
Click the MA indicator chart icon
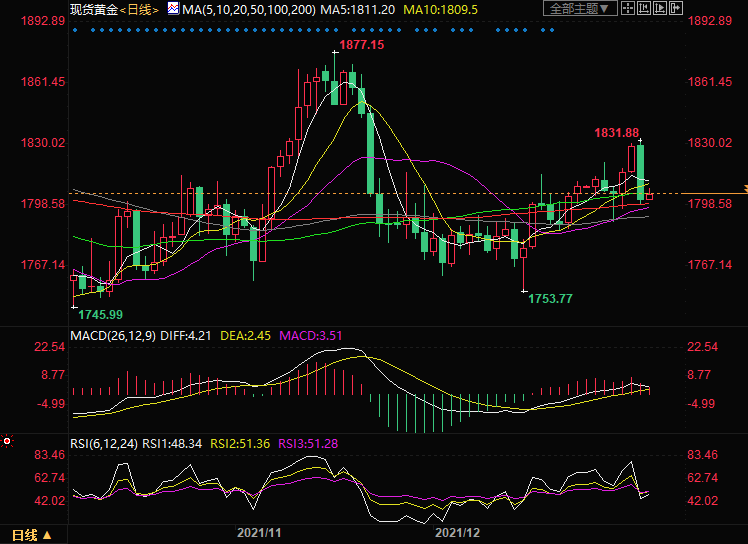pyautogui.click(x=173, y=8)
